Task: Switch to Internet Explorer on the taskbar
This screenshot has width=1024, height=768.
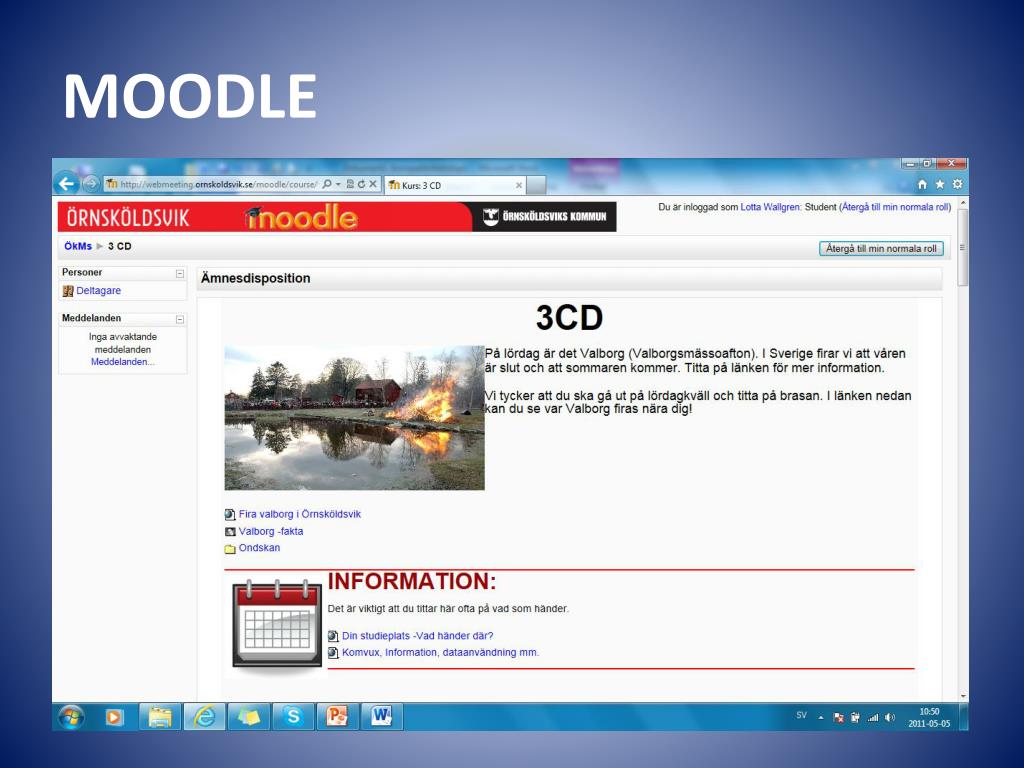Action: coord(204,717)
